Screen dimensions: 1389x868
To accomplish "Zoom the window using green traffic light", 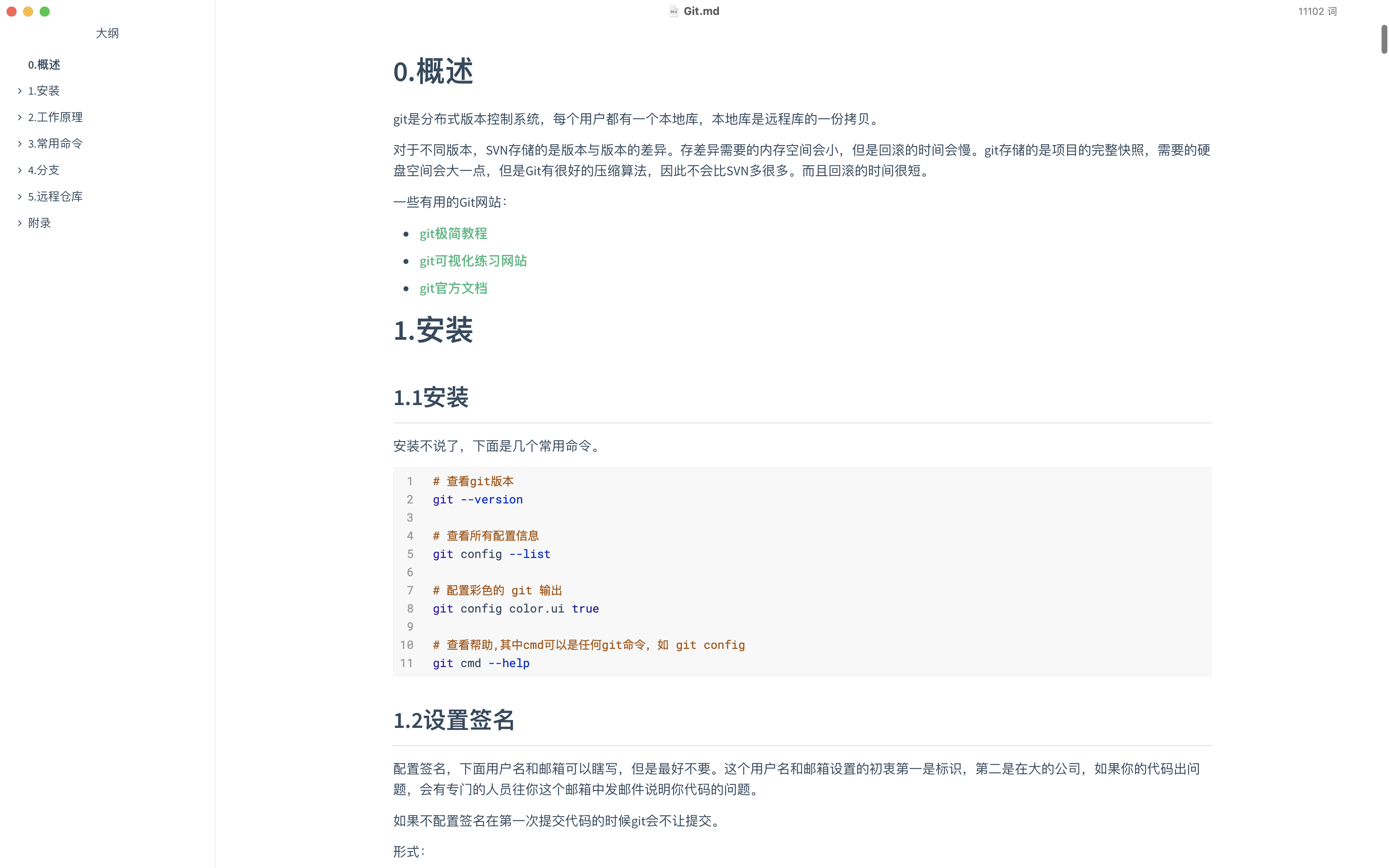I will 45,11.
